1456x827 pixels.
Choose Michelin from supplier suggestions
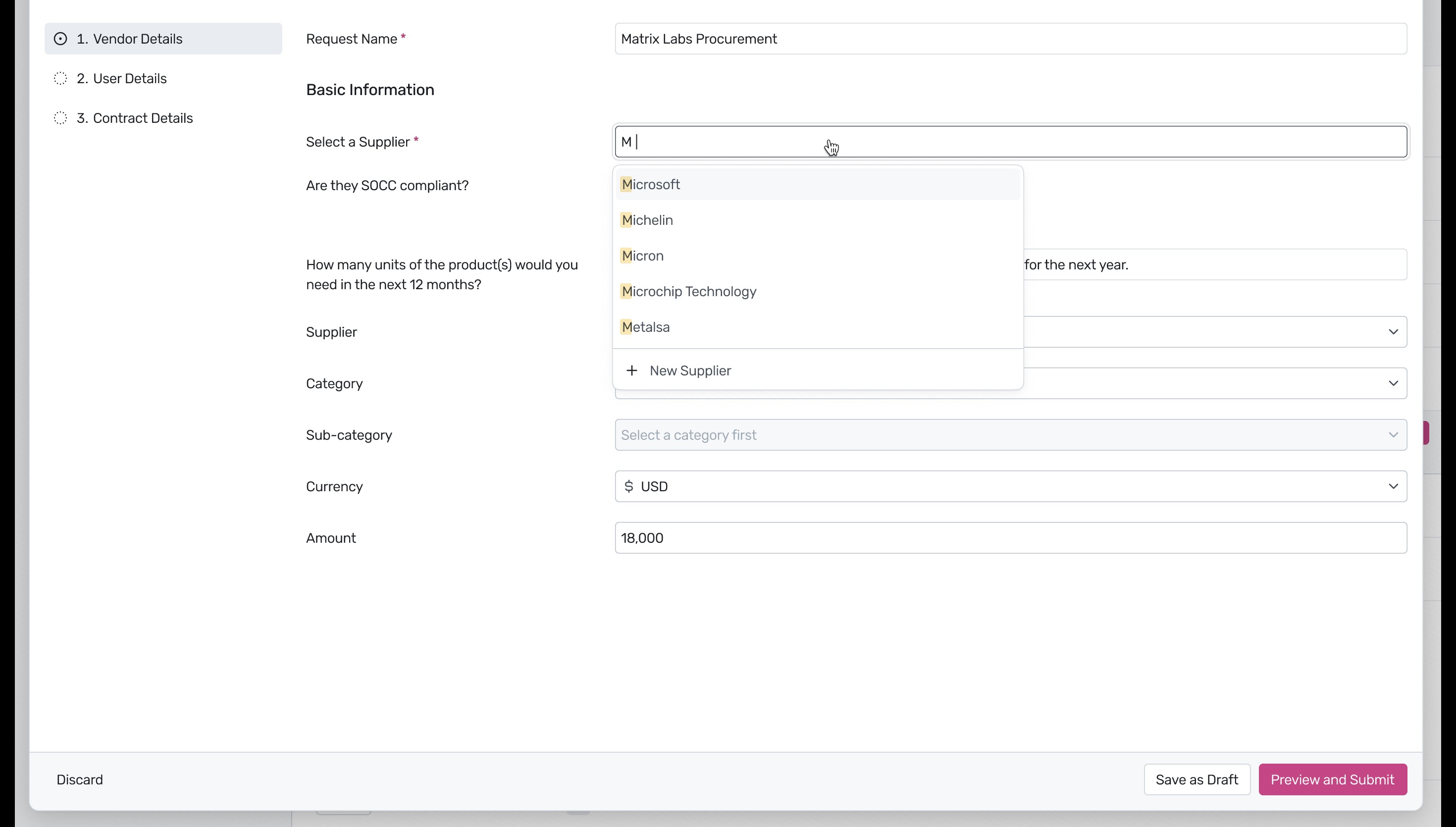817,220
